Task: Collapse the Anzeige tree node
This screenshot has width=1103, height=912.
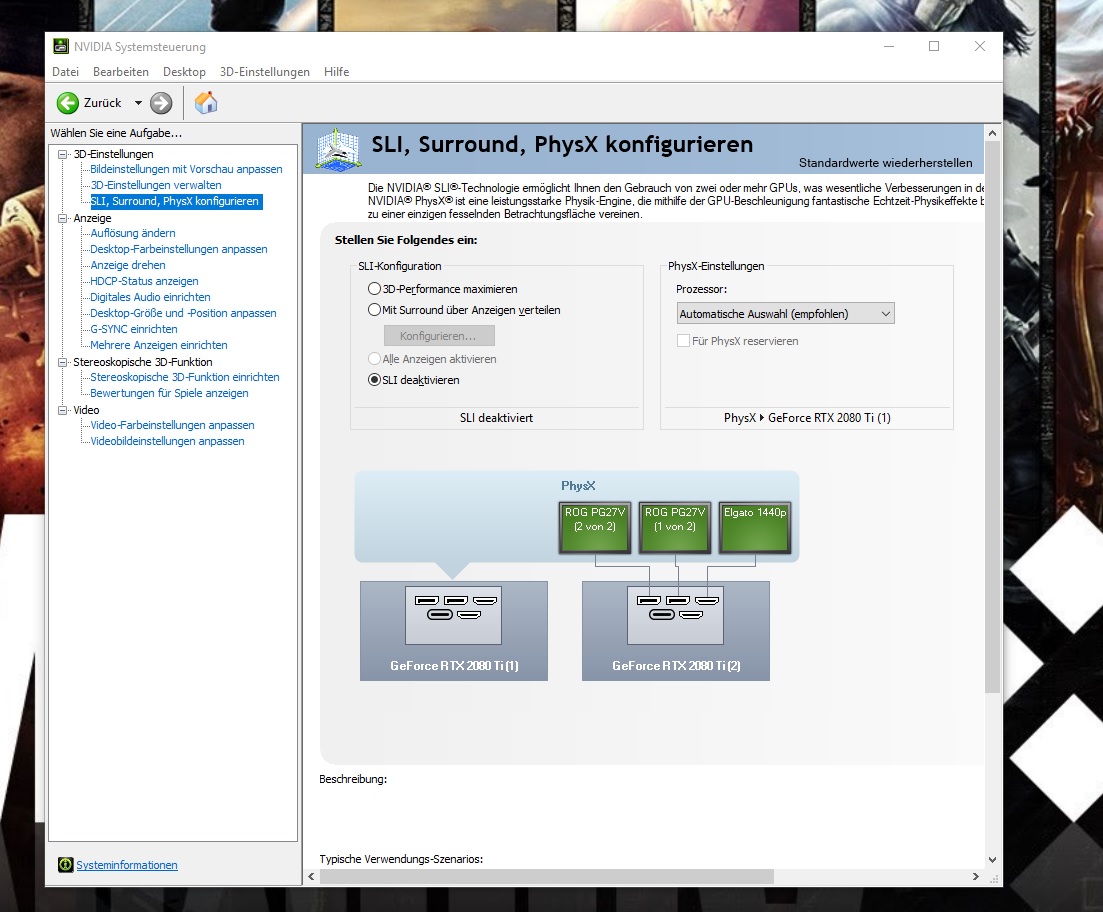Action: tap(63, 218)
